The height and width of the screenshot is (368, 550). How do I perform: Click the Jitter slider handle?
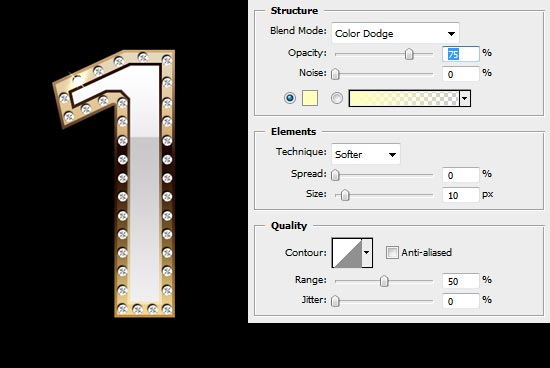click(x=335, y=301)
